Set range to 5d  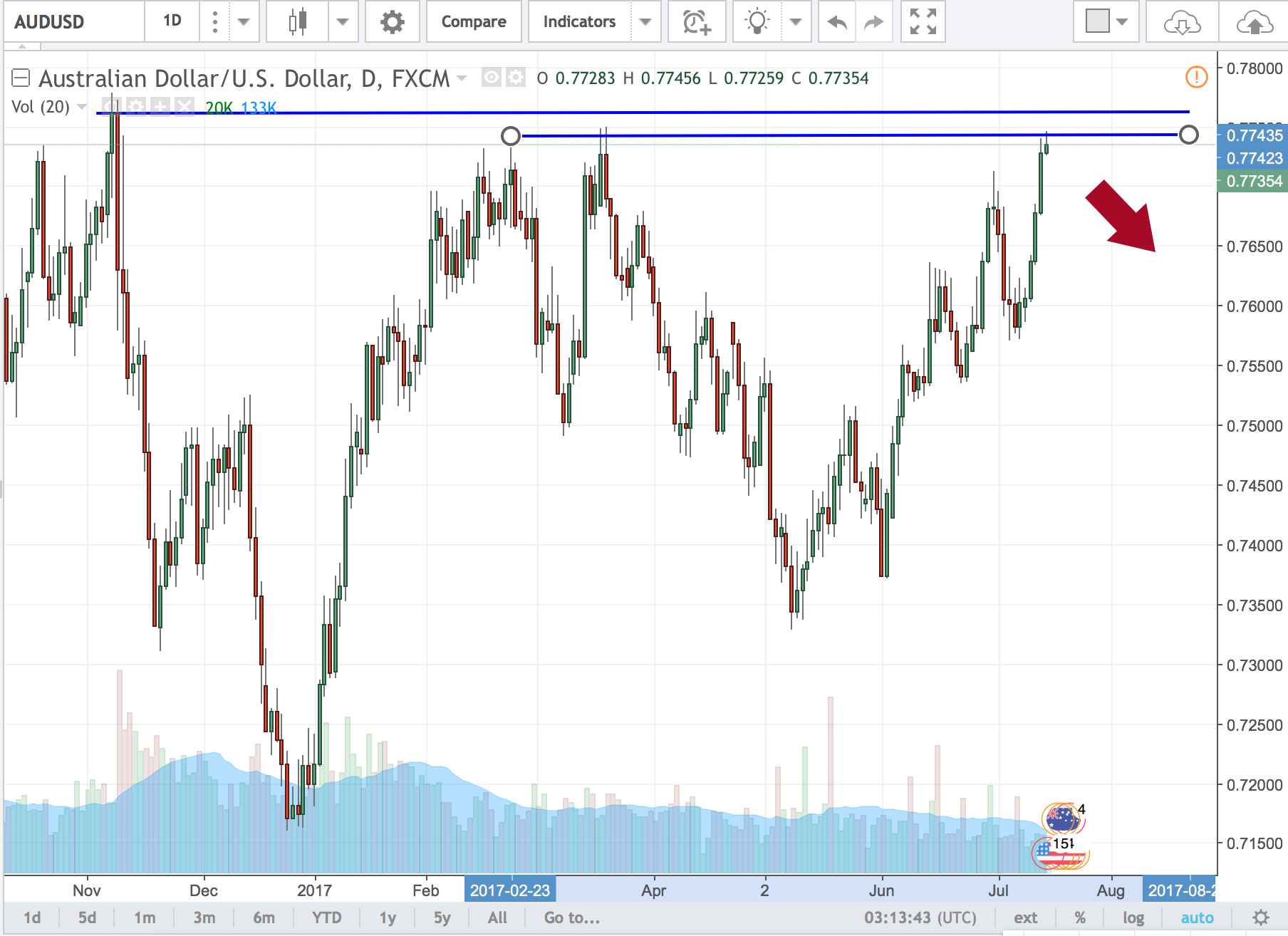pos(87,917)
